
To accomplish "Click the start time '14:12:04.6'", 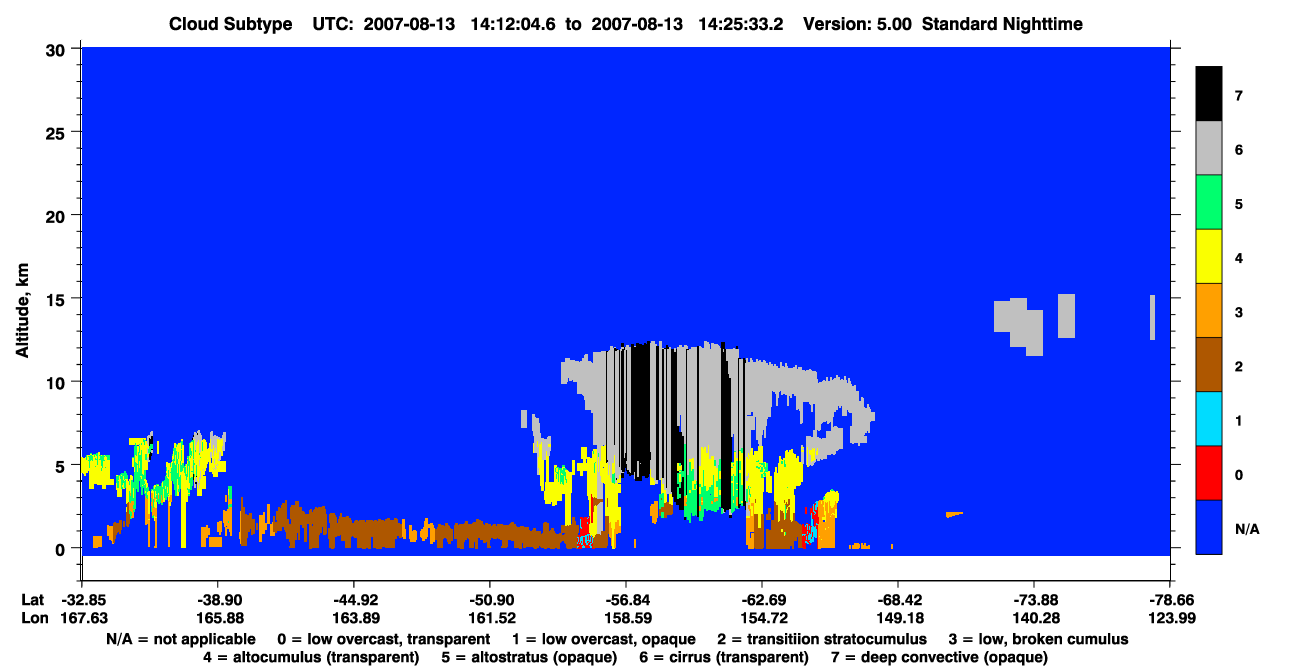I will pyautogui.click(x=514, y=24).
